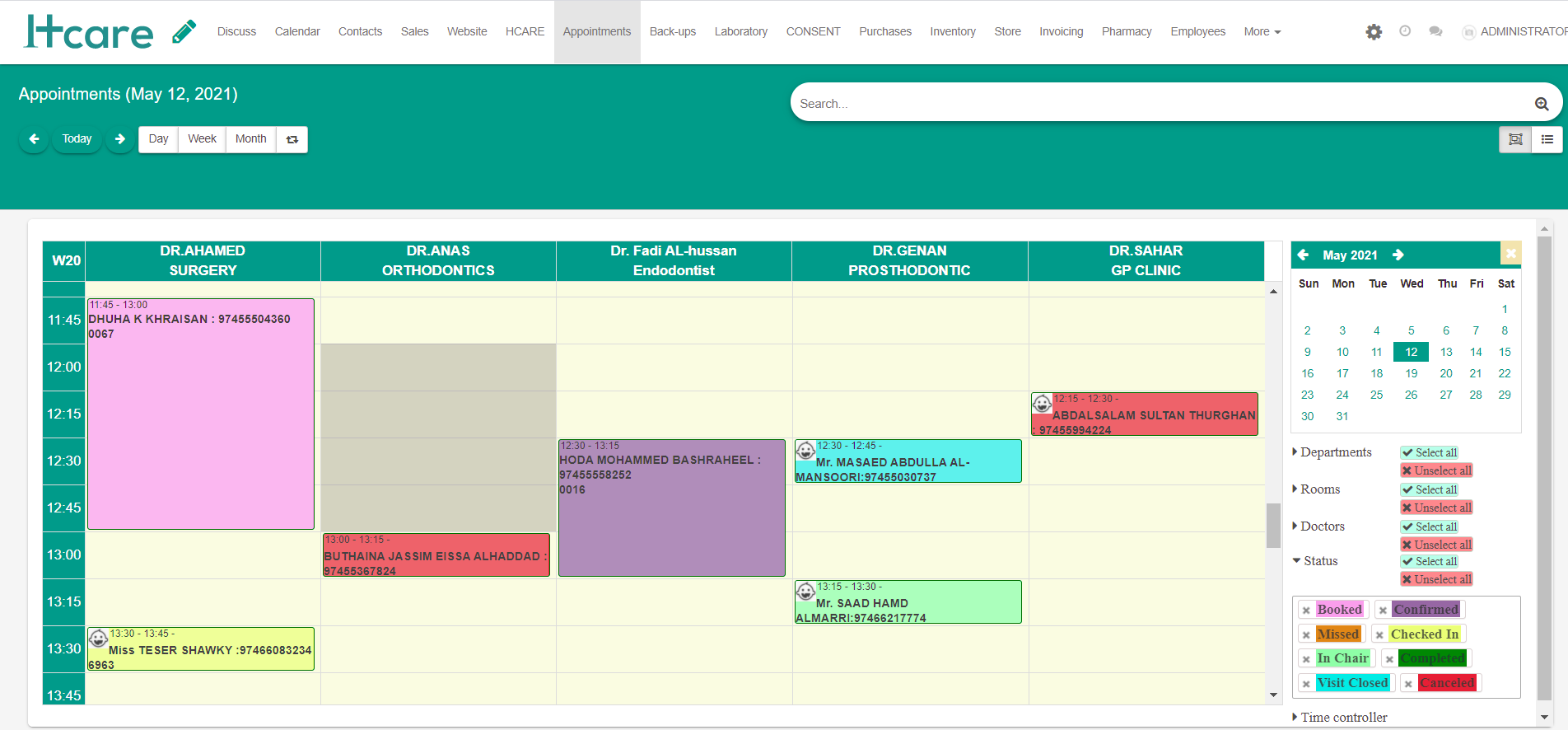
Task: Go to next day with right arrow
Action: pos(120,139)
